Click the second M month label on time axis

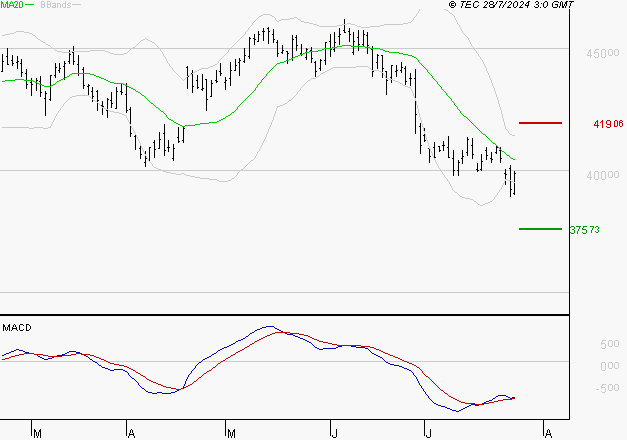pyautogui.click(x=231, y=434)
